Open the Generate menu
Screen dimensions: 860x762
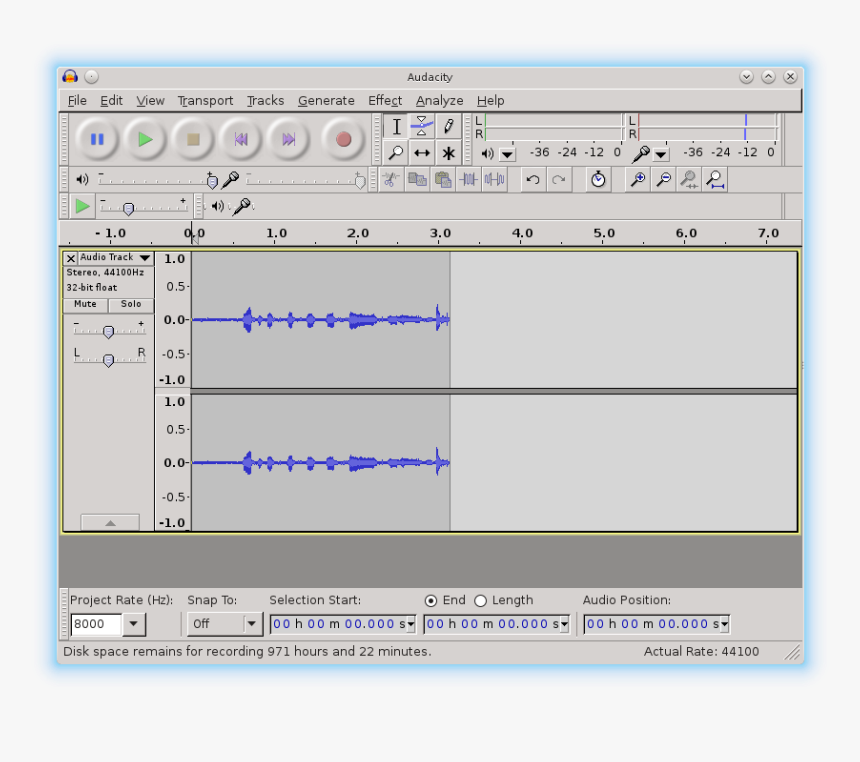(x=326, y=100)
